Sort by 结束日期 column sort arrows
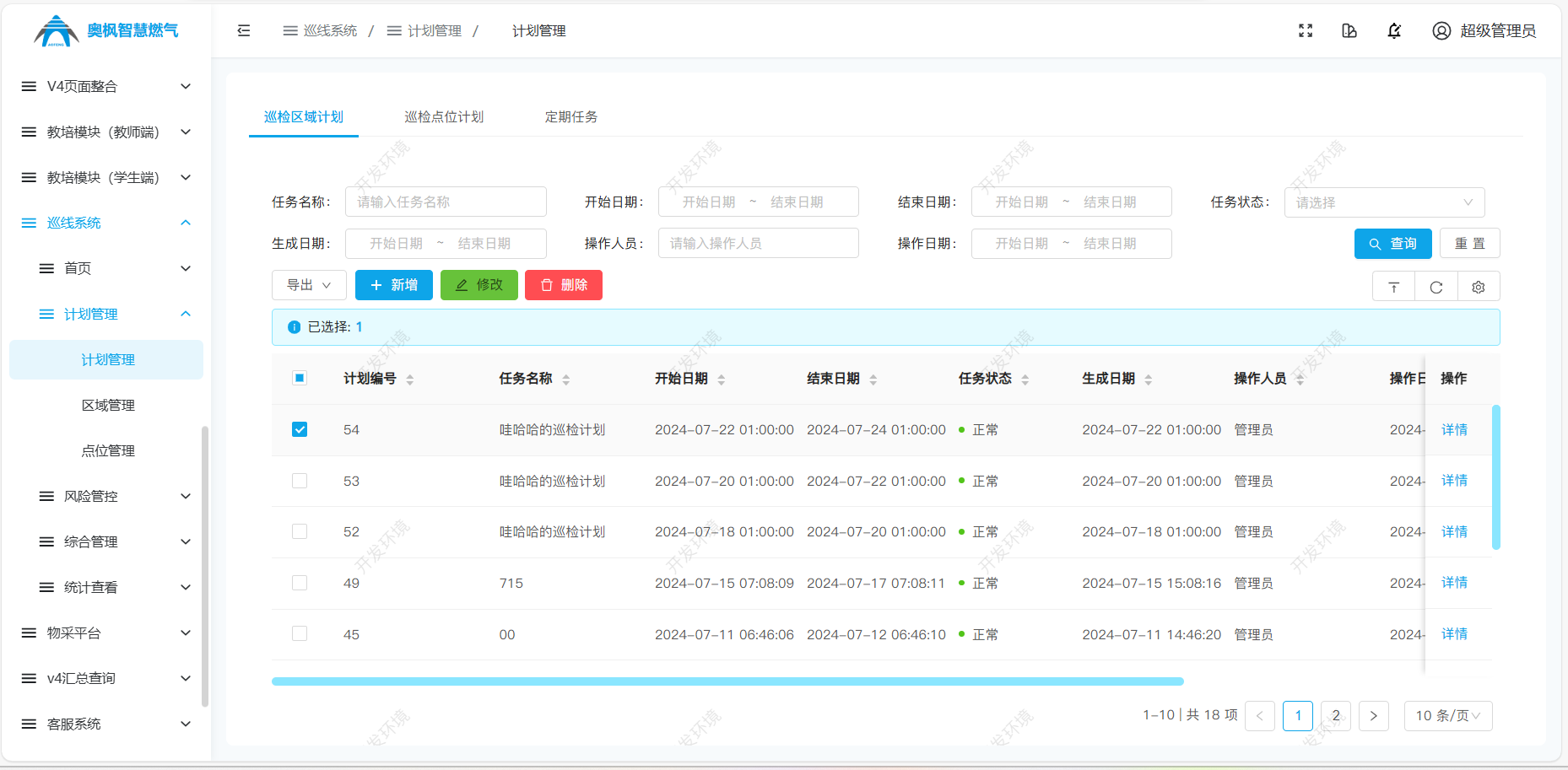The width and height of the screenshot is (1568, 770). (873, 380)
